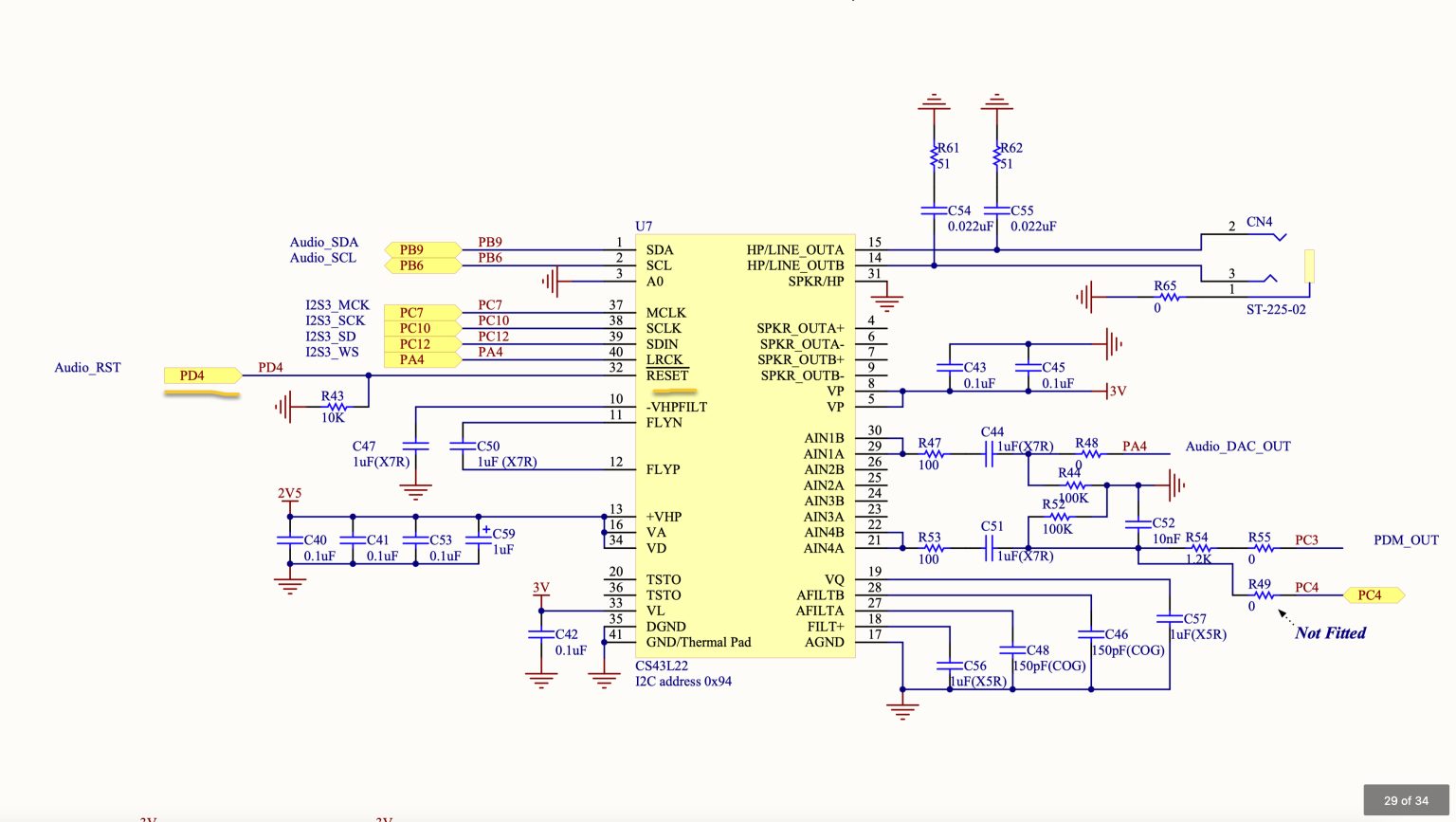Click the 2V5 power net label
This screenshot has width=1456, height=822.
[x=289, y=494]
